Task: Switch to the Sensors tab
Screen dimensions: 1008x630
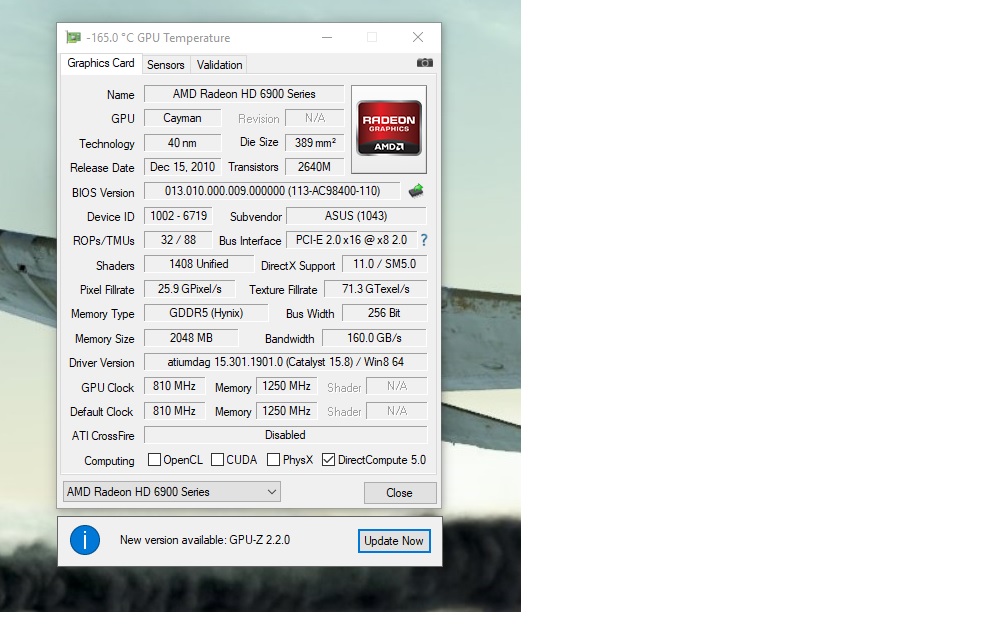Action: coord(165,64)
